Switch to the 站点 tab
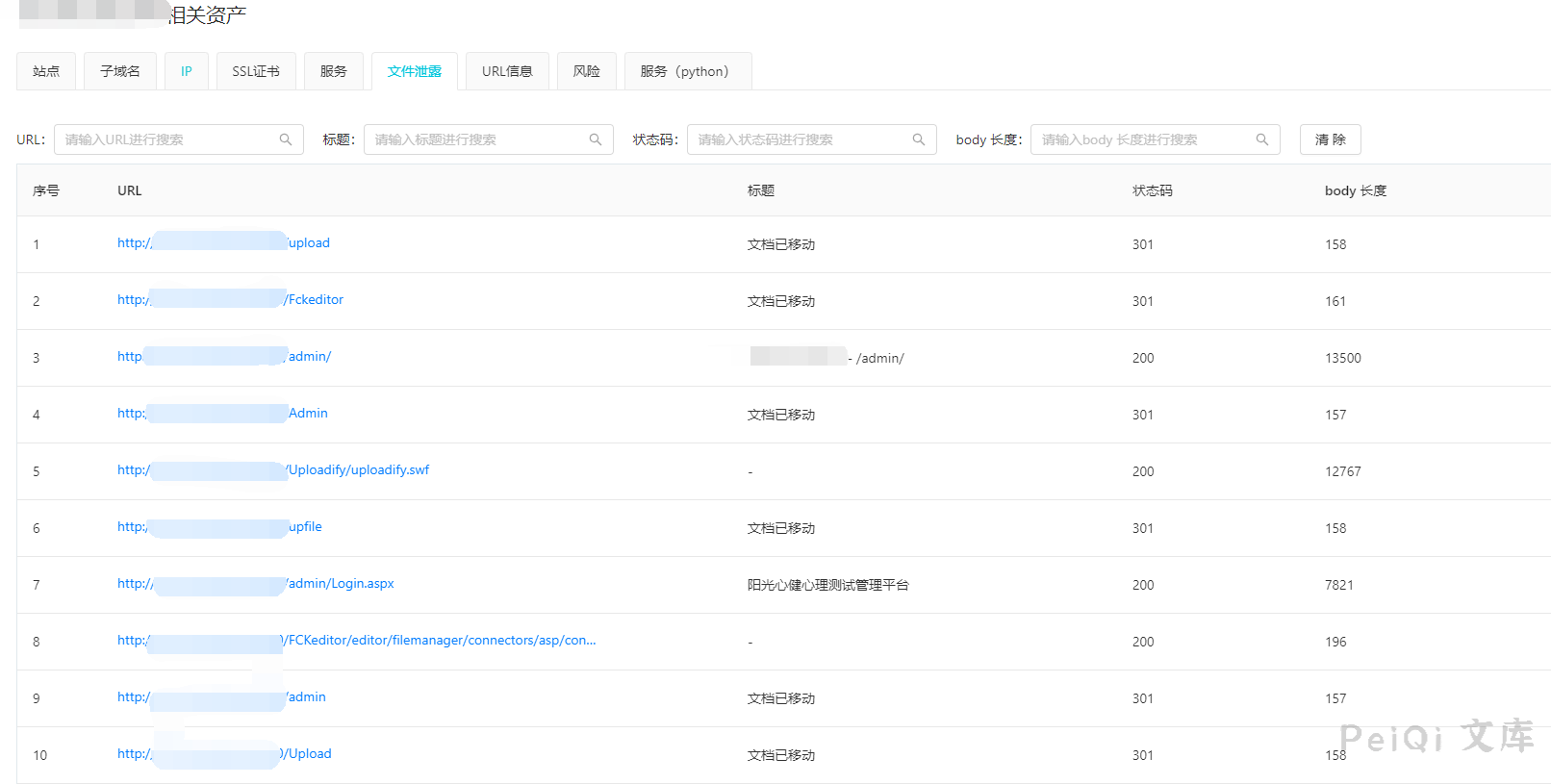 [x=46, y=71]
